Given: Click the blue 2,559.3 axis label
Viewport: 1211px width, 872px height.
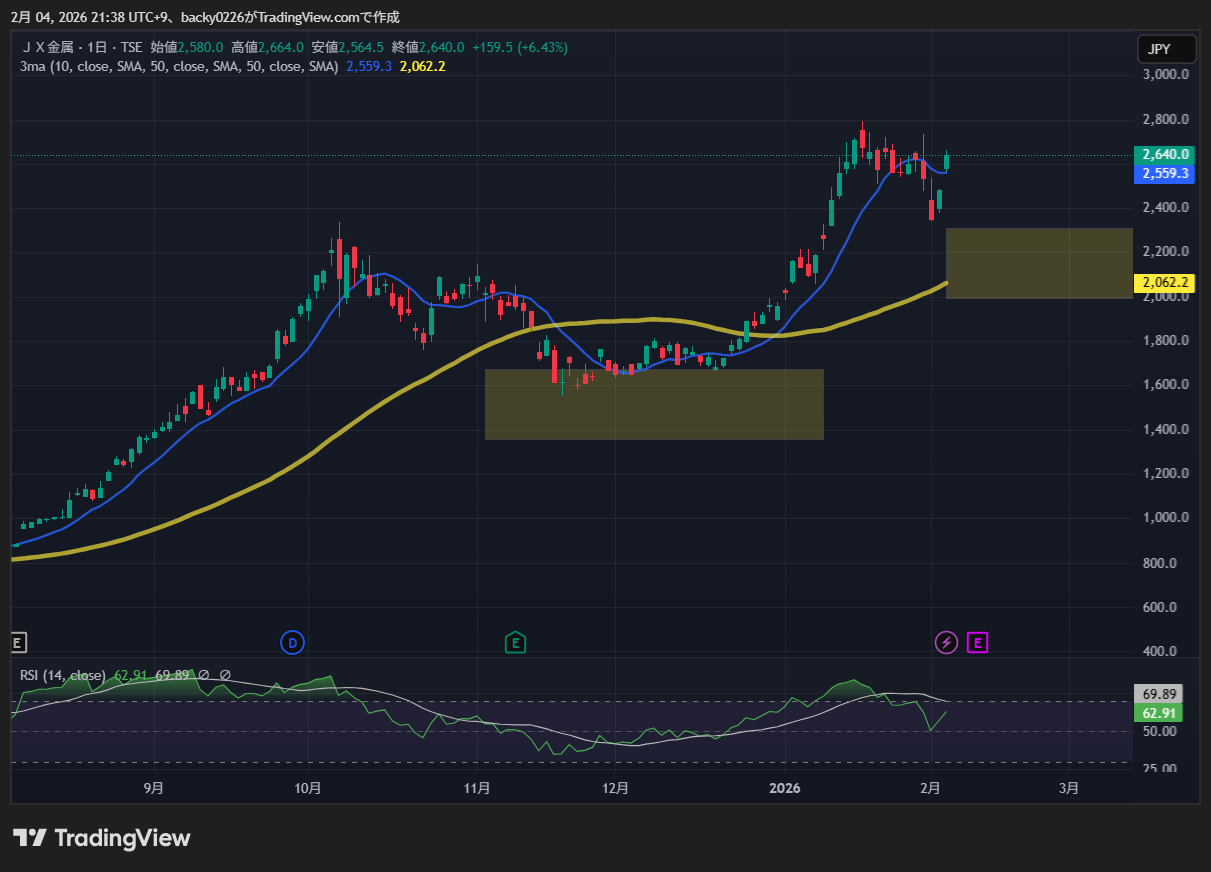Looking at the screenshot, I should coord(1164,173).
